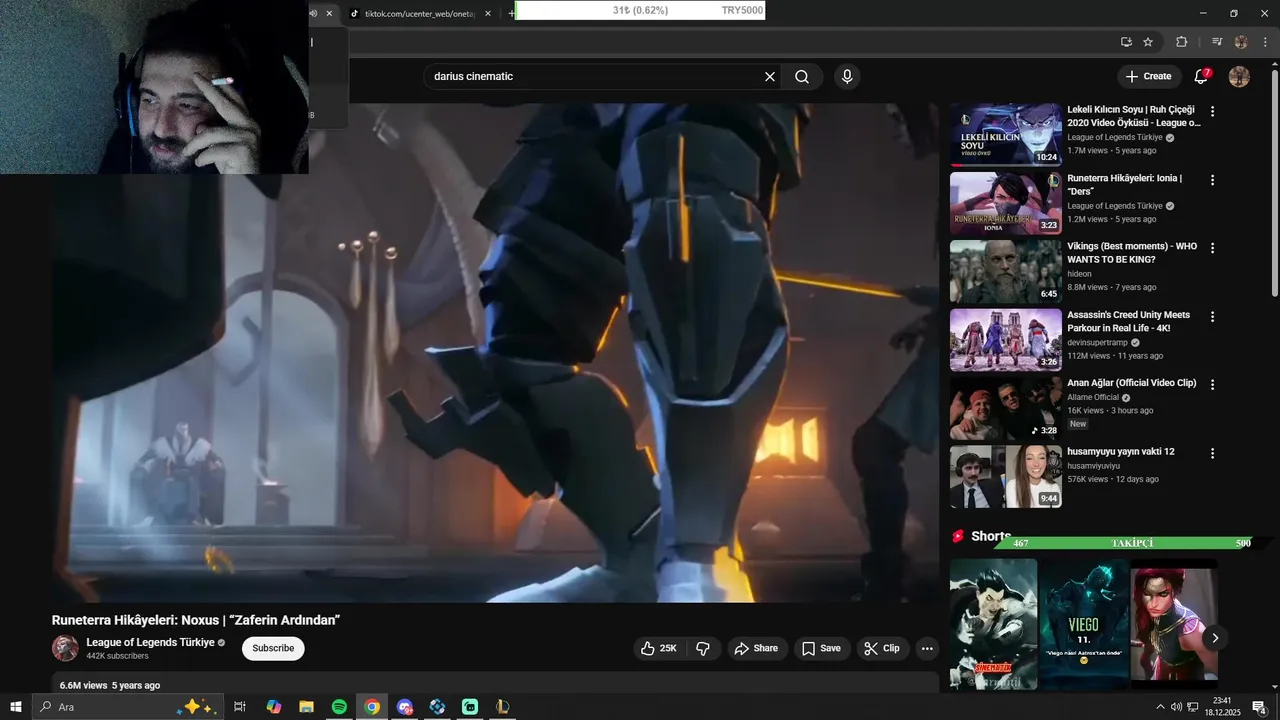
Task: Click the Clip button
Action: click(883, 648)
